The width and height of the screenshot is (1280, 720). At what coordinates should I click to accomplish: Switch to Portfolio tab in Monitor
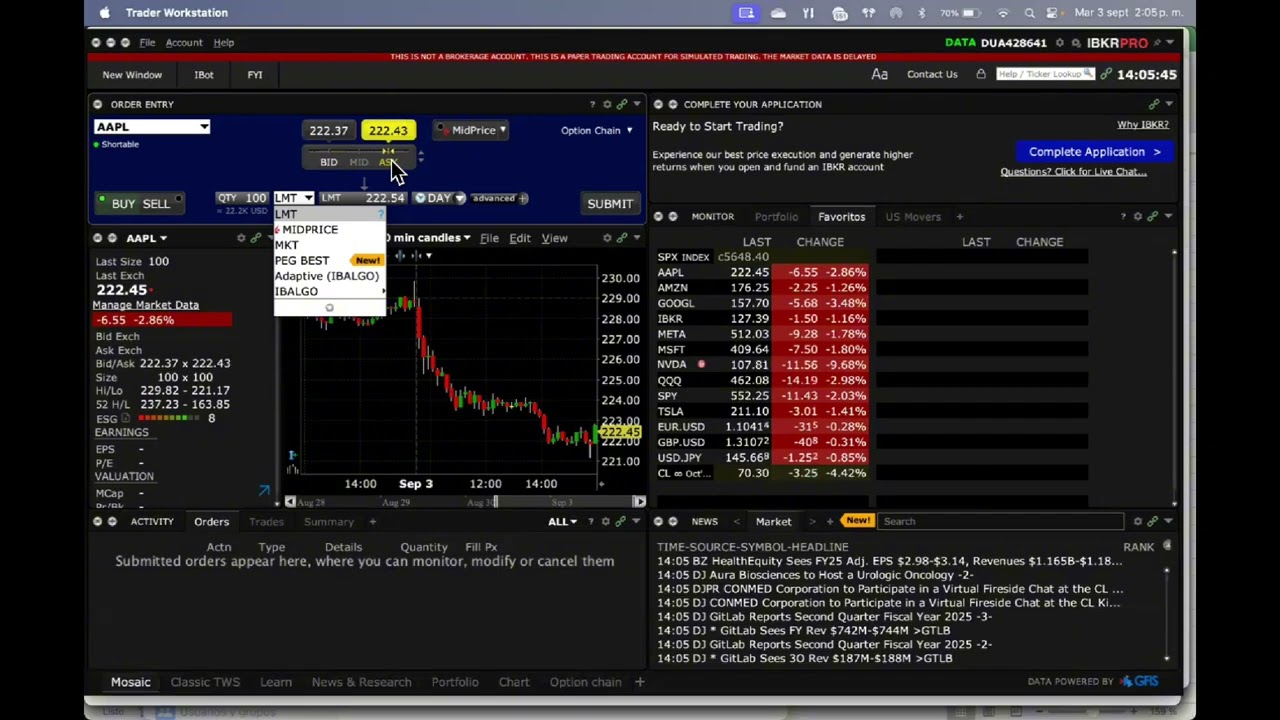776,217
